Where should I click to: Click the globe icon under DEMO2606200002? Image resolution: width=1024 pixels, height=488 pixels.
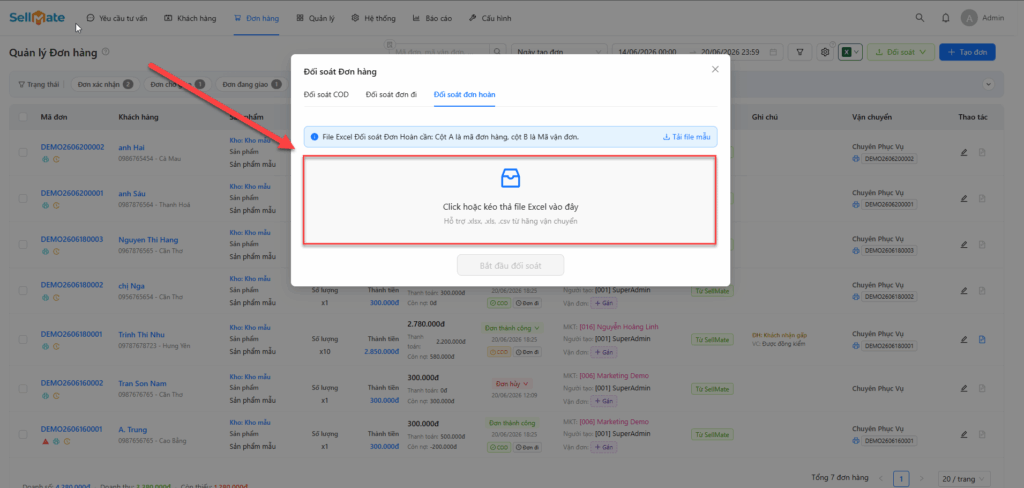point(45,159)
